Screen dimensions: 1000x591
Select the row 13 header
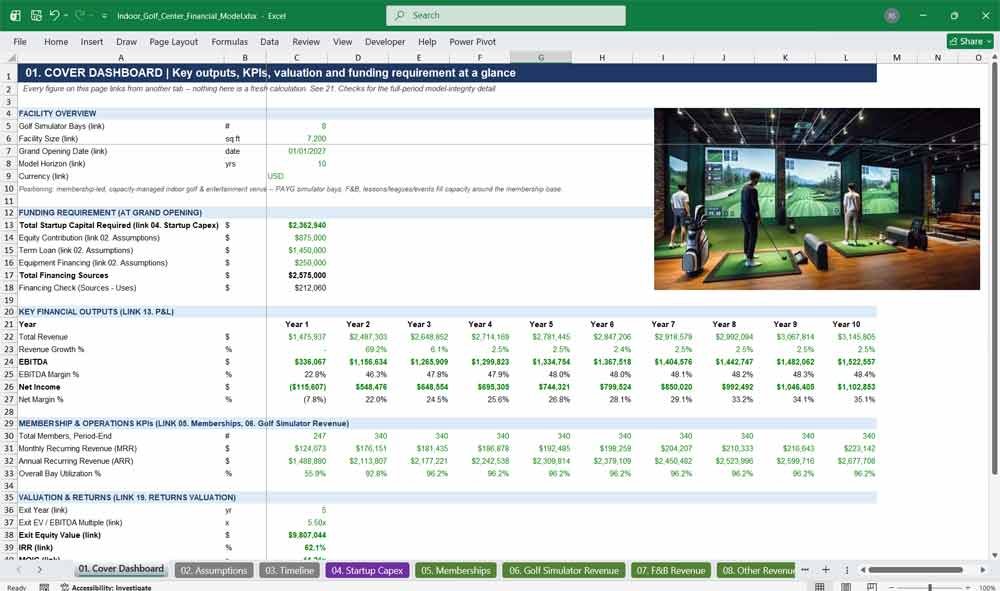(8, 225)
